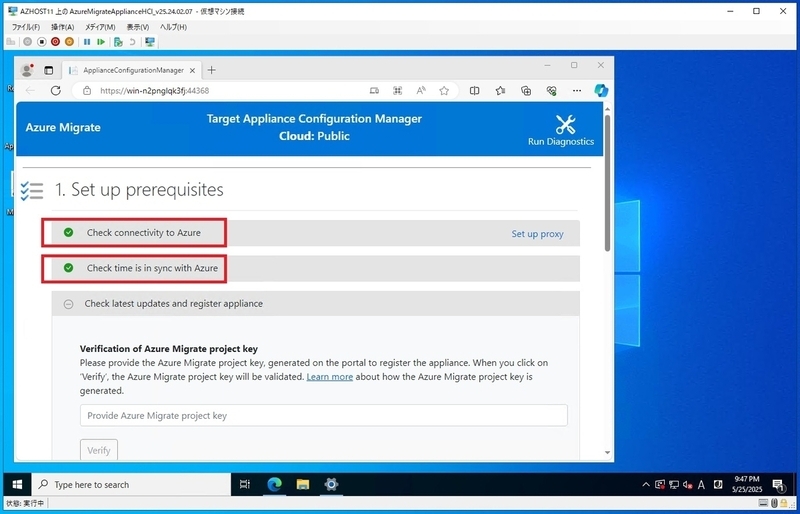Screen dimensions: 800x514
Task: Click the send-to-devices icon in address bar
Action: tap(374, 91)
